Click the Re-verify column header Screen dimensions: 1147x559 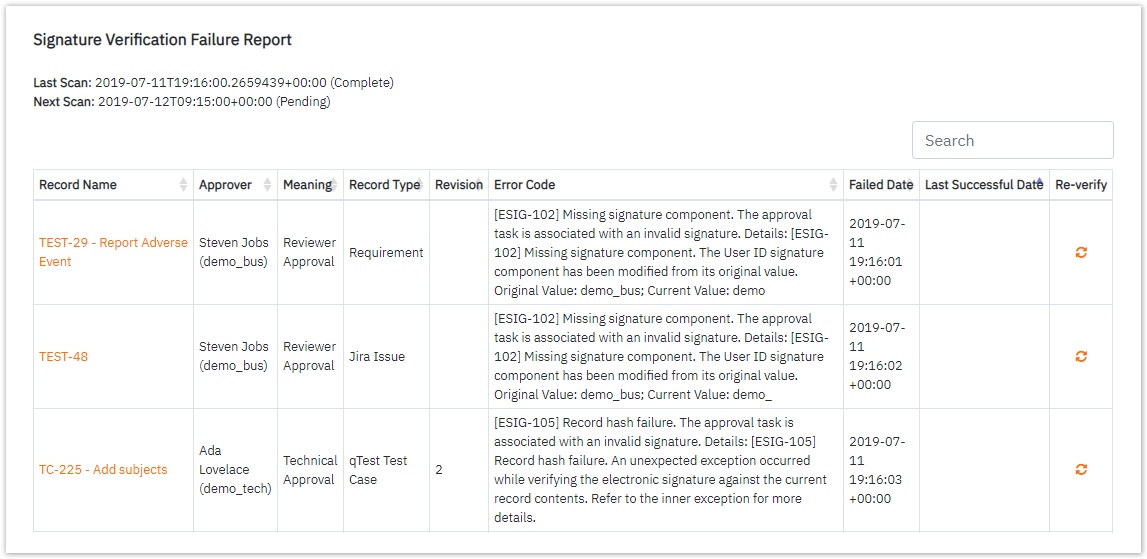tap(1080, 185)
